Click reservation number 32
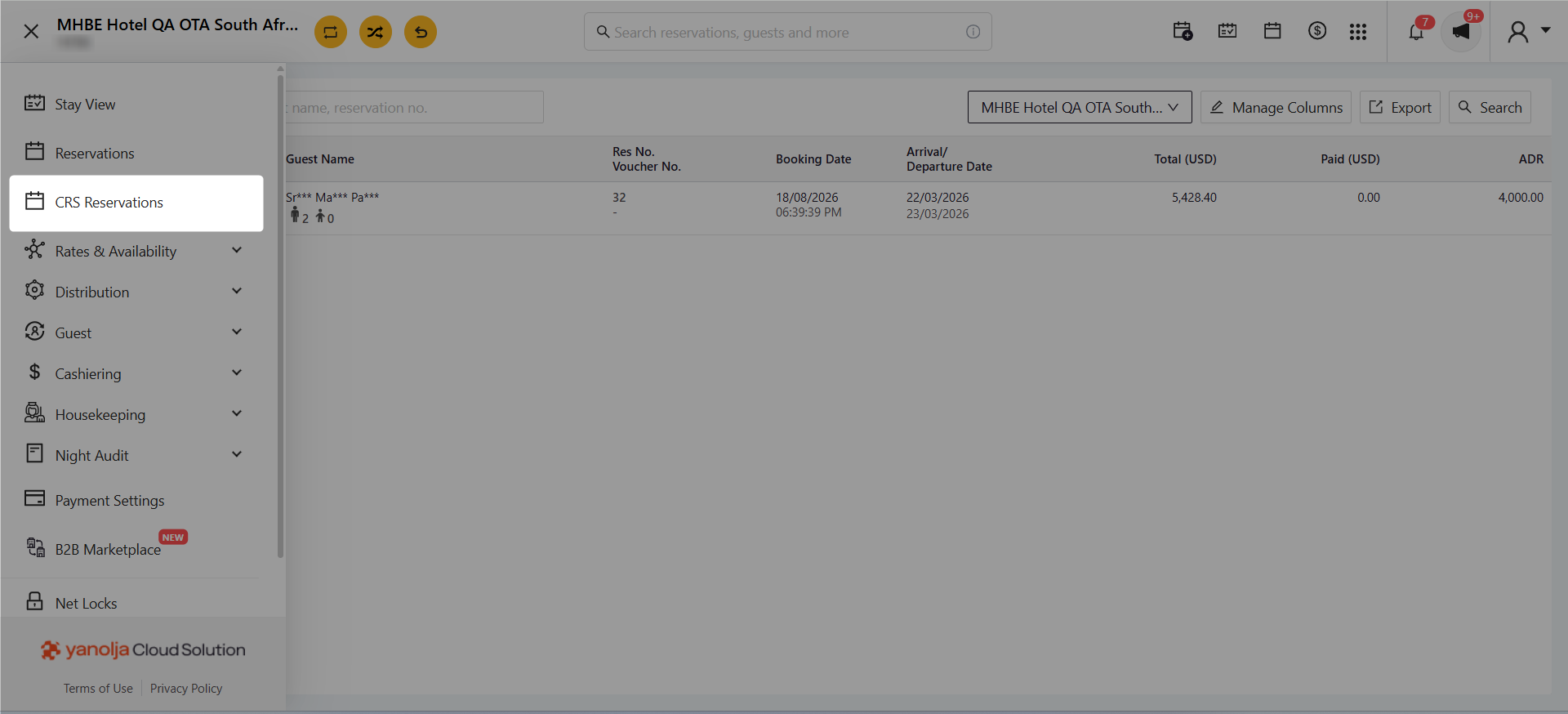Viewport: 1568px width, 714px height. tap(619, 198)
